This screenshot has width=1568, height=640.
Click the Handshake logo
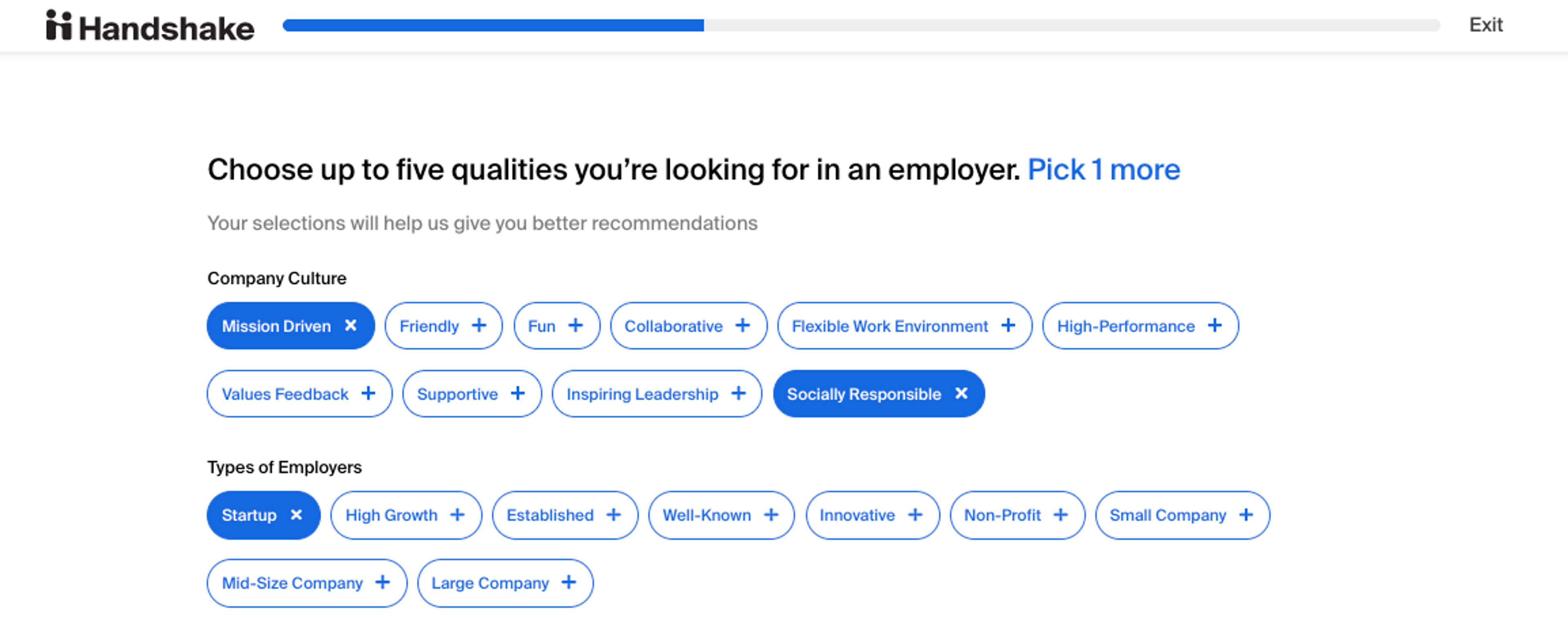(150, 26)
